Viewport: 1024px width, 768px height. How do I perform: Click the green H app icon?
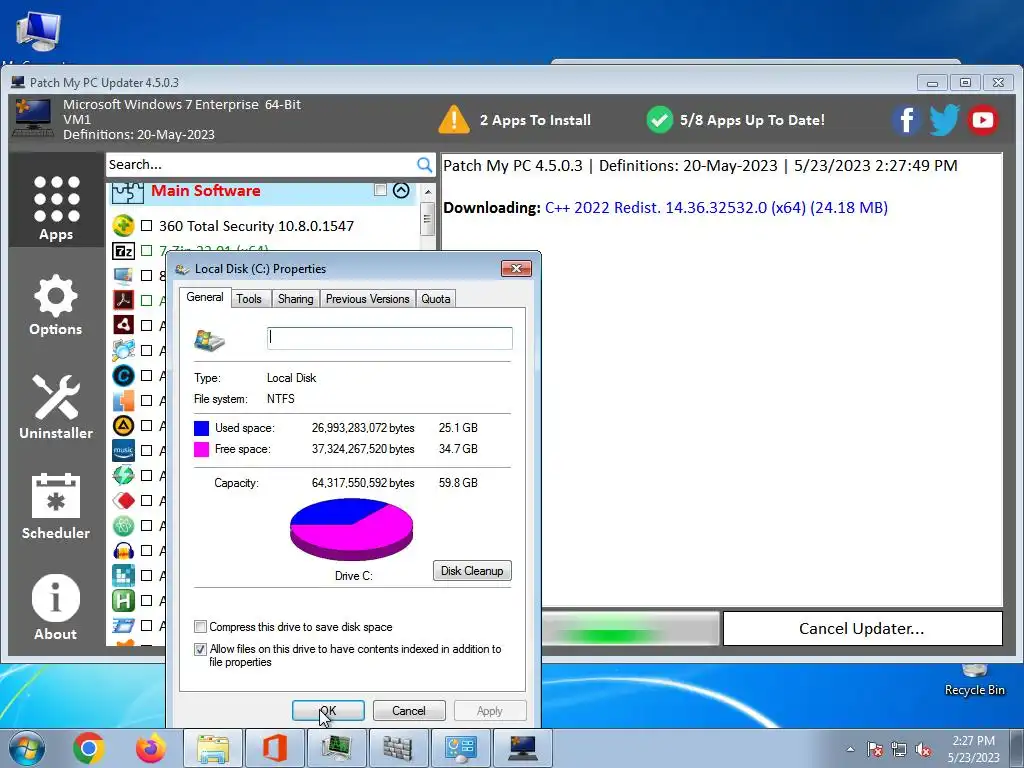click(x=123, y=600)
